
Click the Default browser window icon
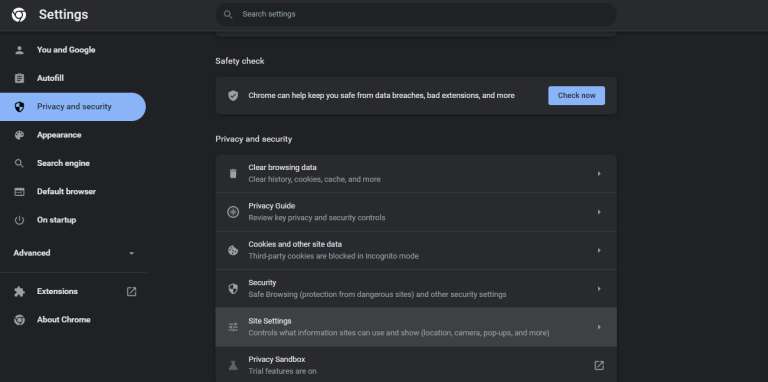click(19, 192)
